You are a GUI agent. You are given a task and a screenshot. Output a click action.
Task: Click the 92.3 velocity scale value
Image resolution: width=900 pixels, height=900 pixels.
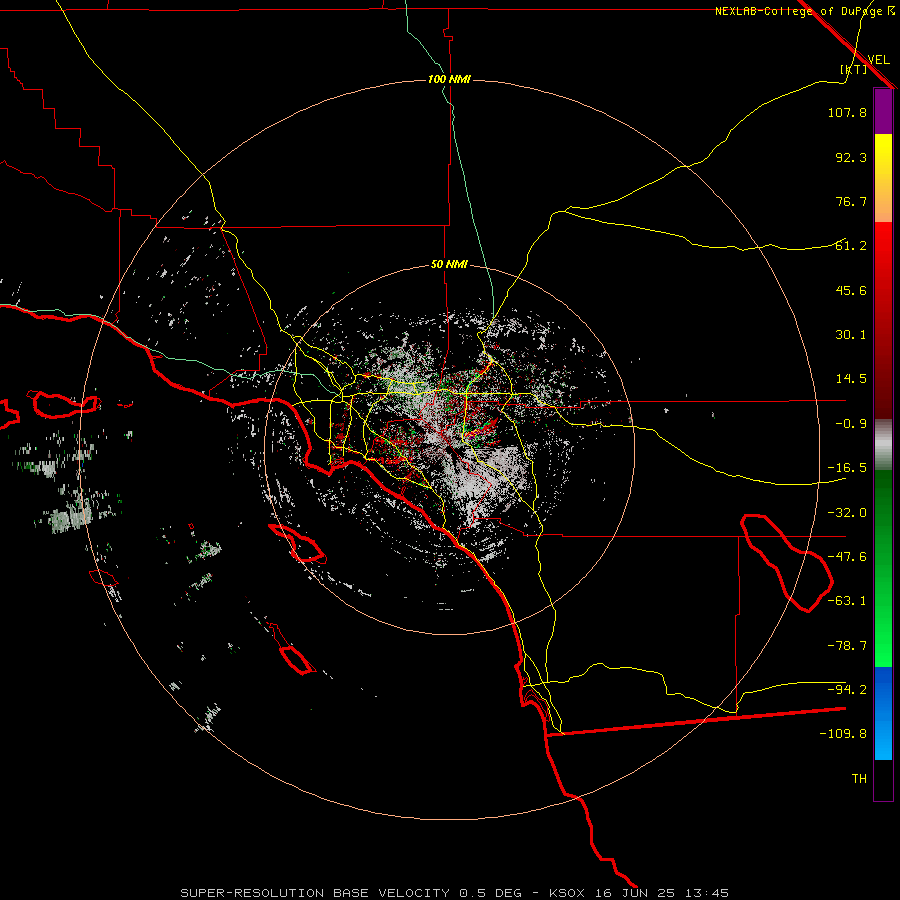851,157
